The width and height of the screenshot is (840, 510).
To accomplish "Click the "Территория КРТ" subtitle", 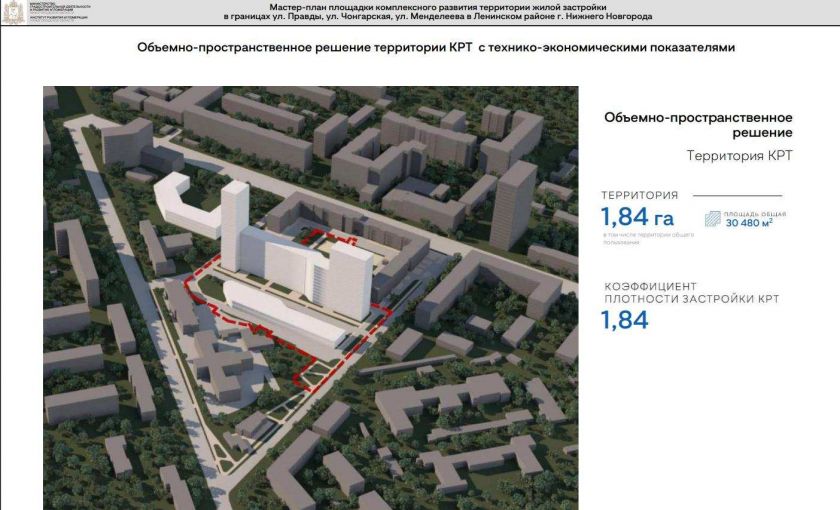I will tap(739, 156).
